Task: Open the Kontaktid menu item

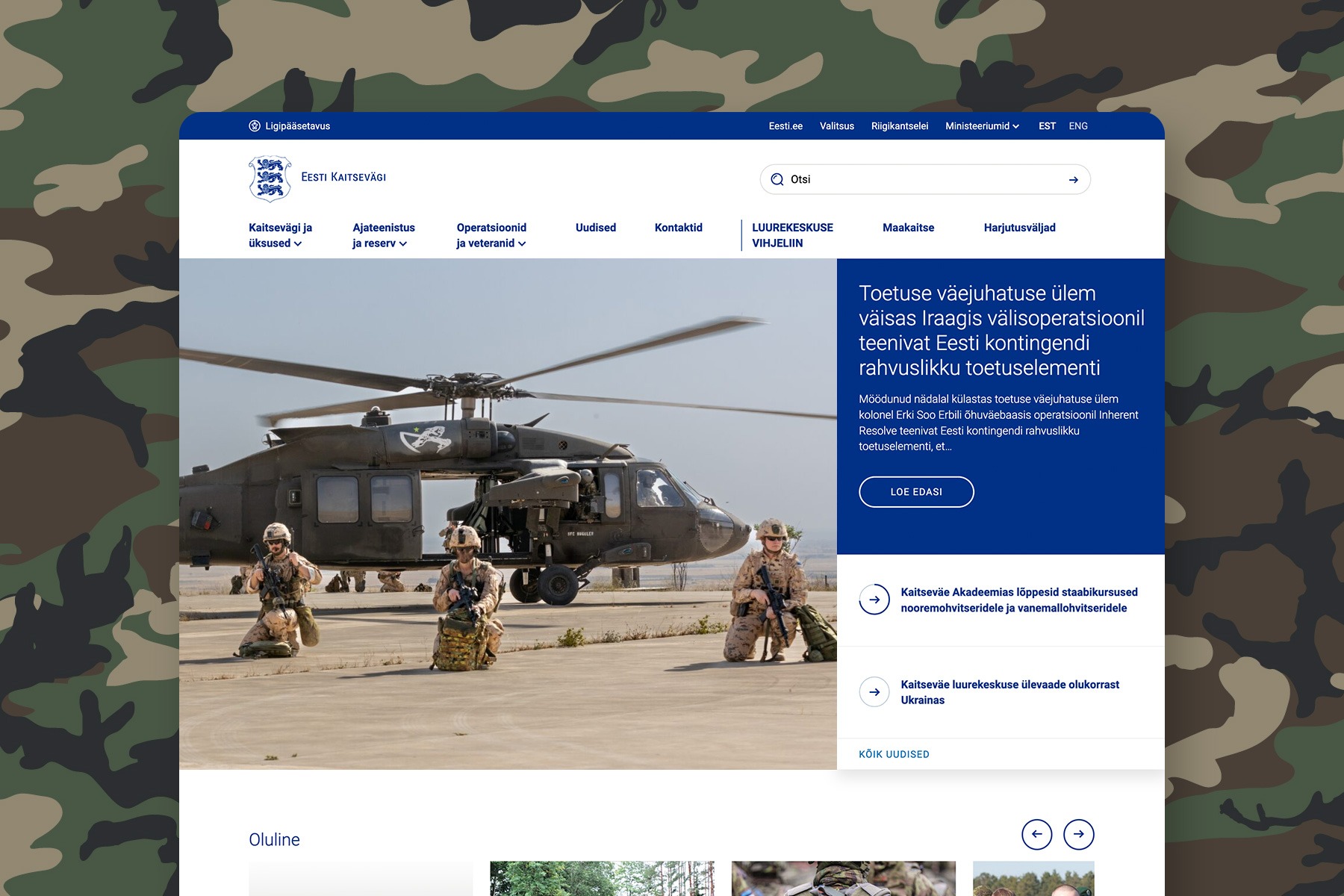Action: pos(678,228)
